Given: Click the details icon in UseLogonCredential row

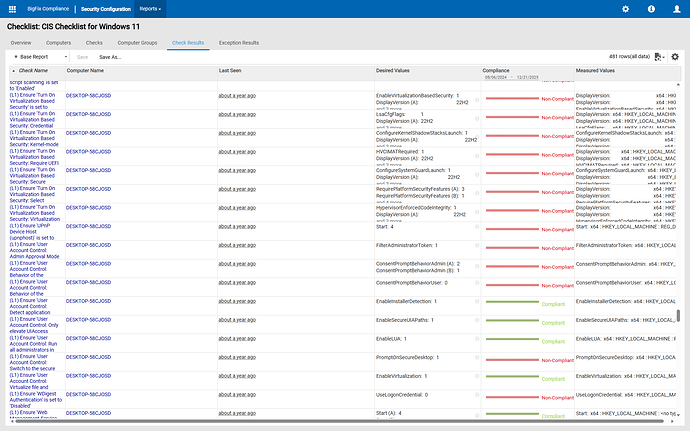Looking at the screenshot, I should [x=477, y=395].
